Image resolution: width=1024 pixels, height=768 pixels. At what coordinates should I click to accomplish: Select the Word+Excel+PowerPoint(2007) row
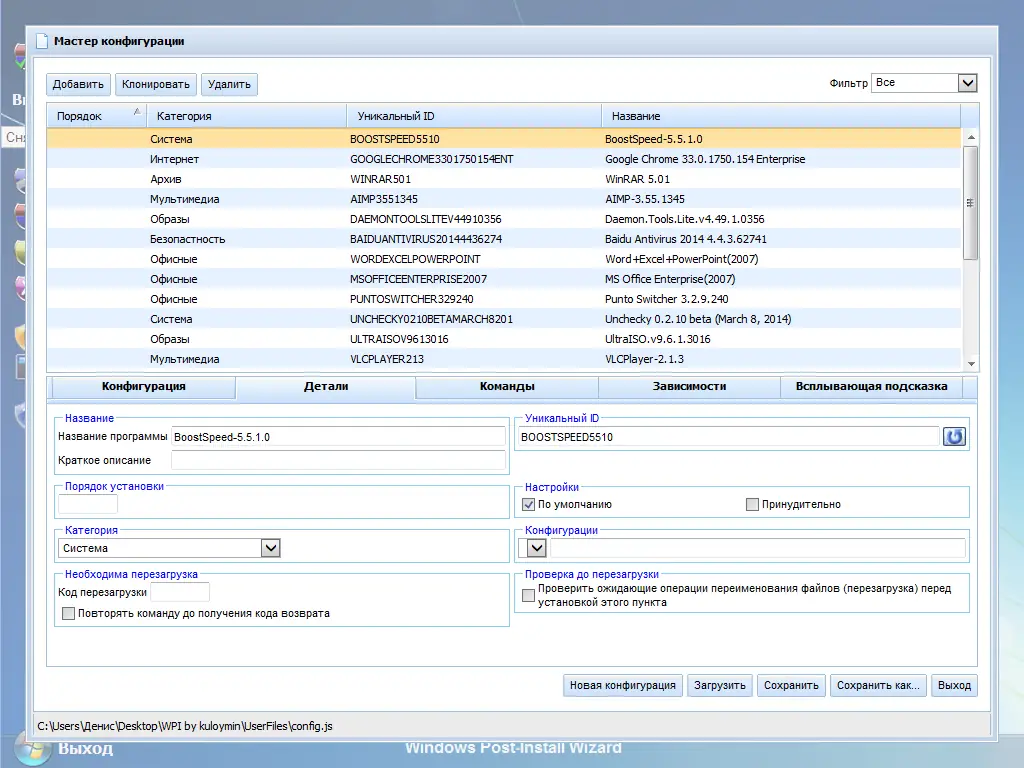tap(504, 259)
